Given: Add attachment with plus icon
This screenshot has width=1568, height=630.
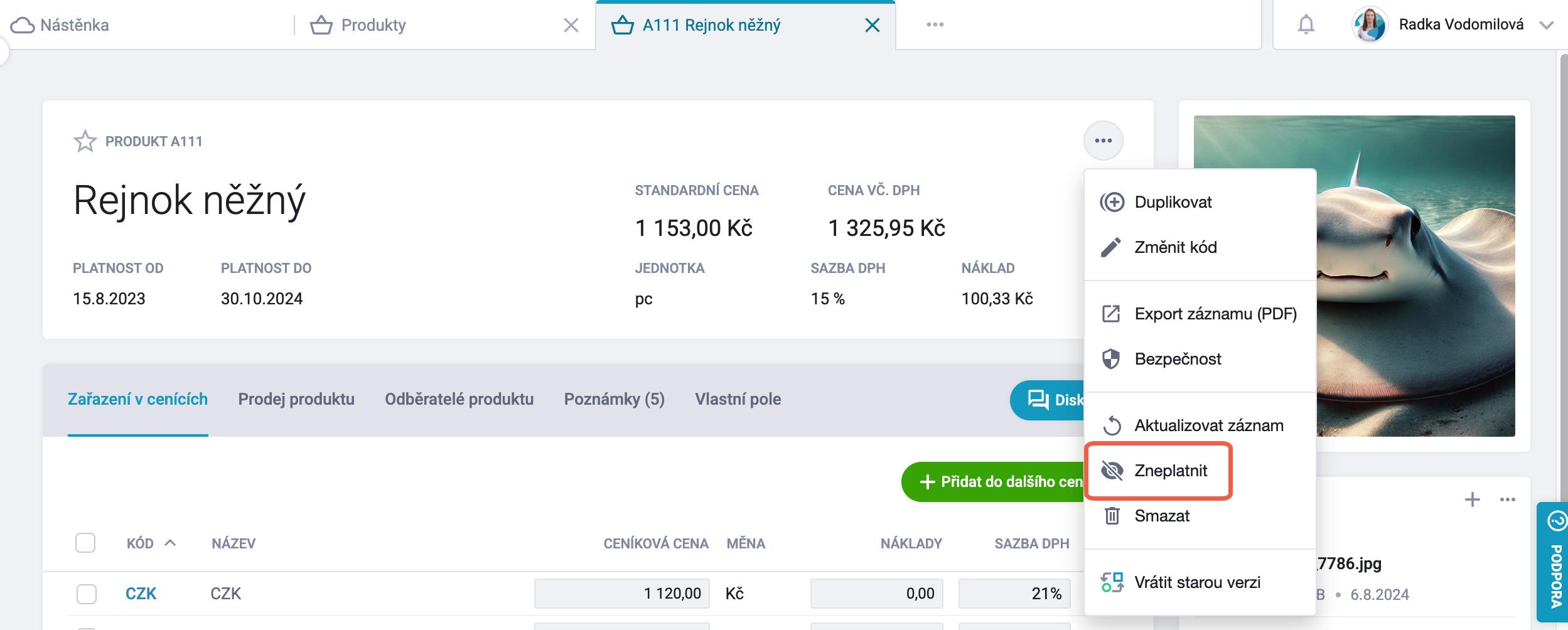Looking at the screenshot, I should coord(1472,499).
